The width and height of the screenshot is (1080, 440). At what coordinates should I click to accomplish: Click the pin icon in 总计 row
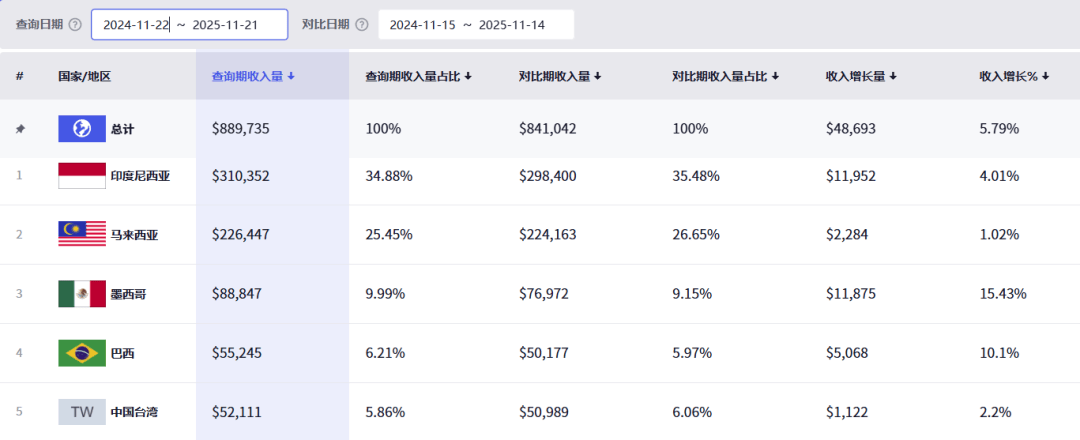[19, 129]
